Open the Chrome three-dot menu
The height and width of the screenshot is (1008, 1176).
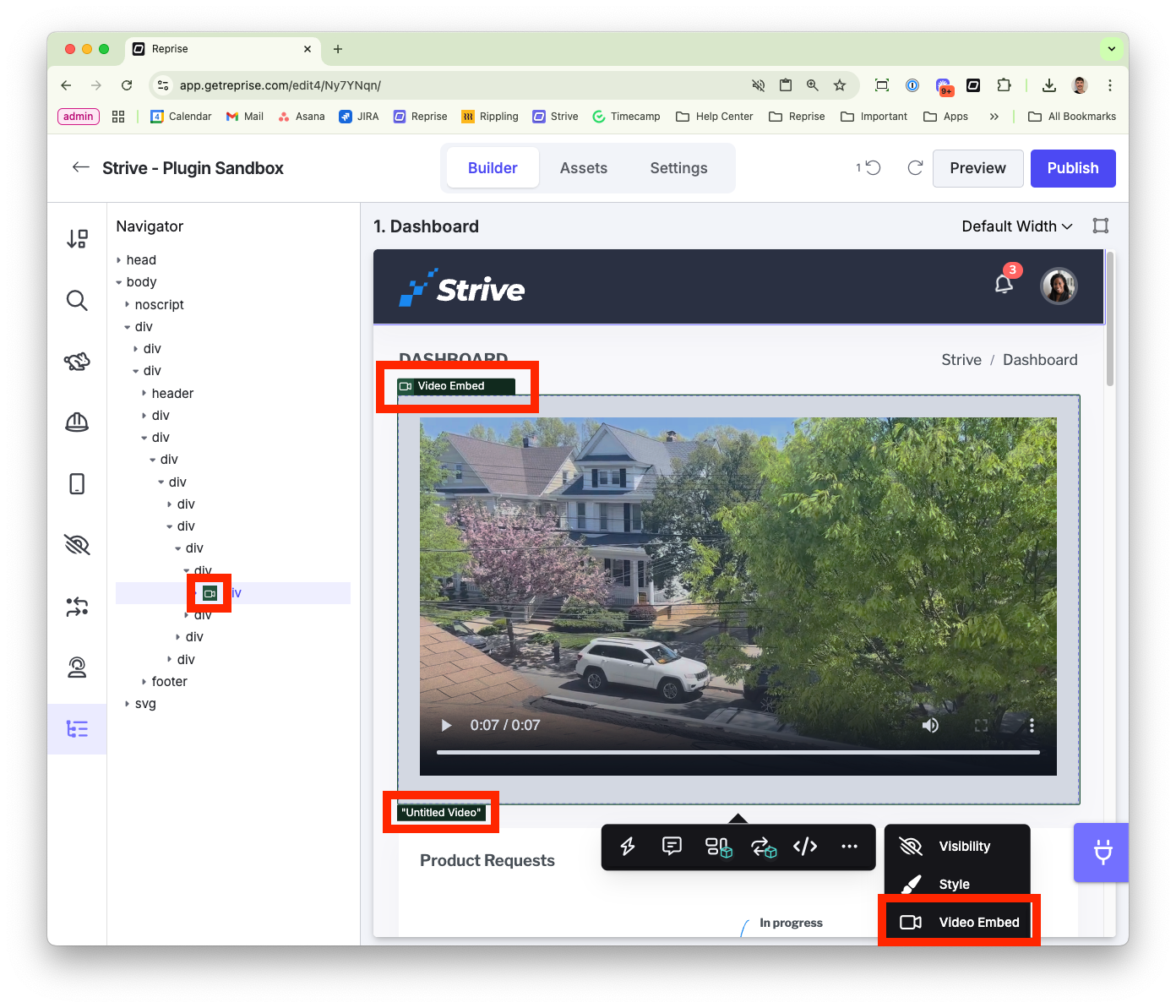point(1110,85)
